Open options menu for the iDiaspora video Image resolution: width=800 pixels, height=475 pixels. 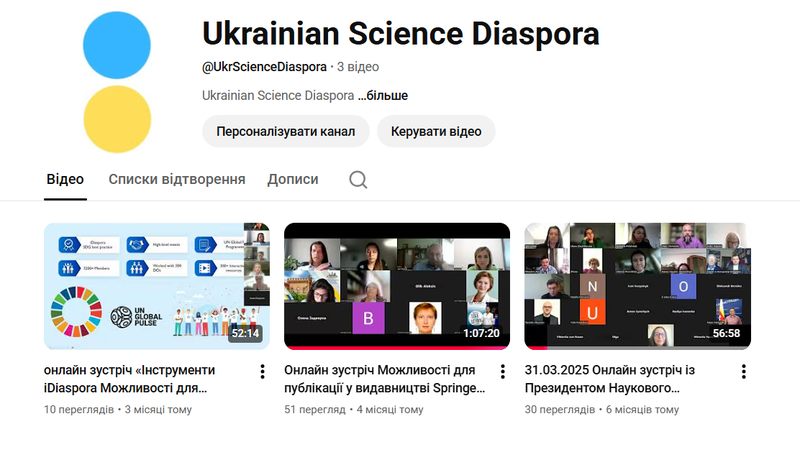coord(262,372)
